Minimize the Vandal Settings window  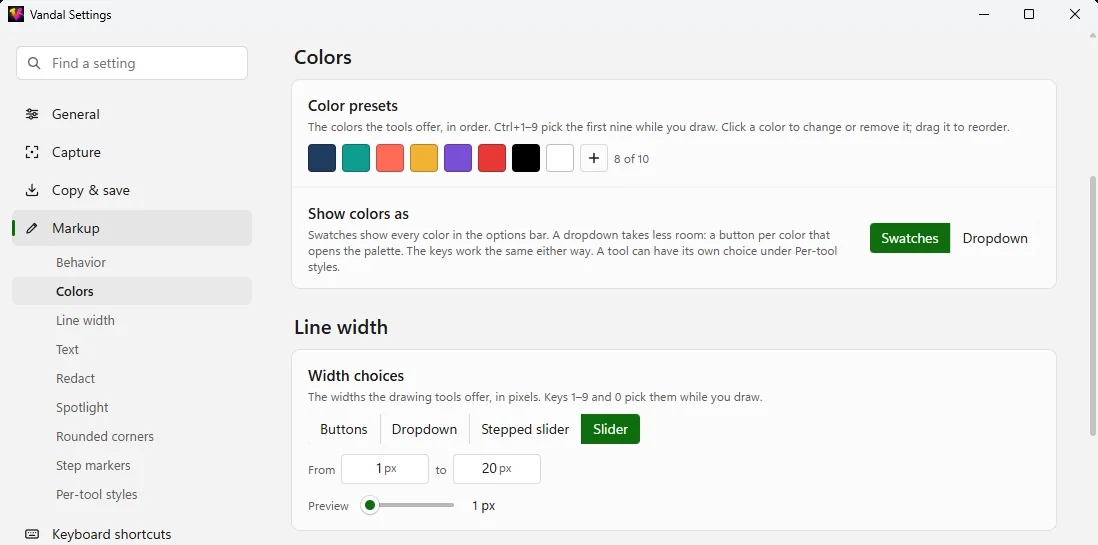coord(984,14)
